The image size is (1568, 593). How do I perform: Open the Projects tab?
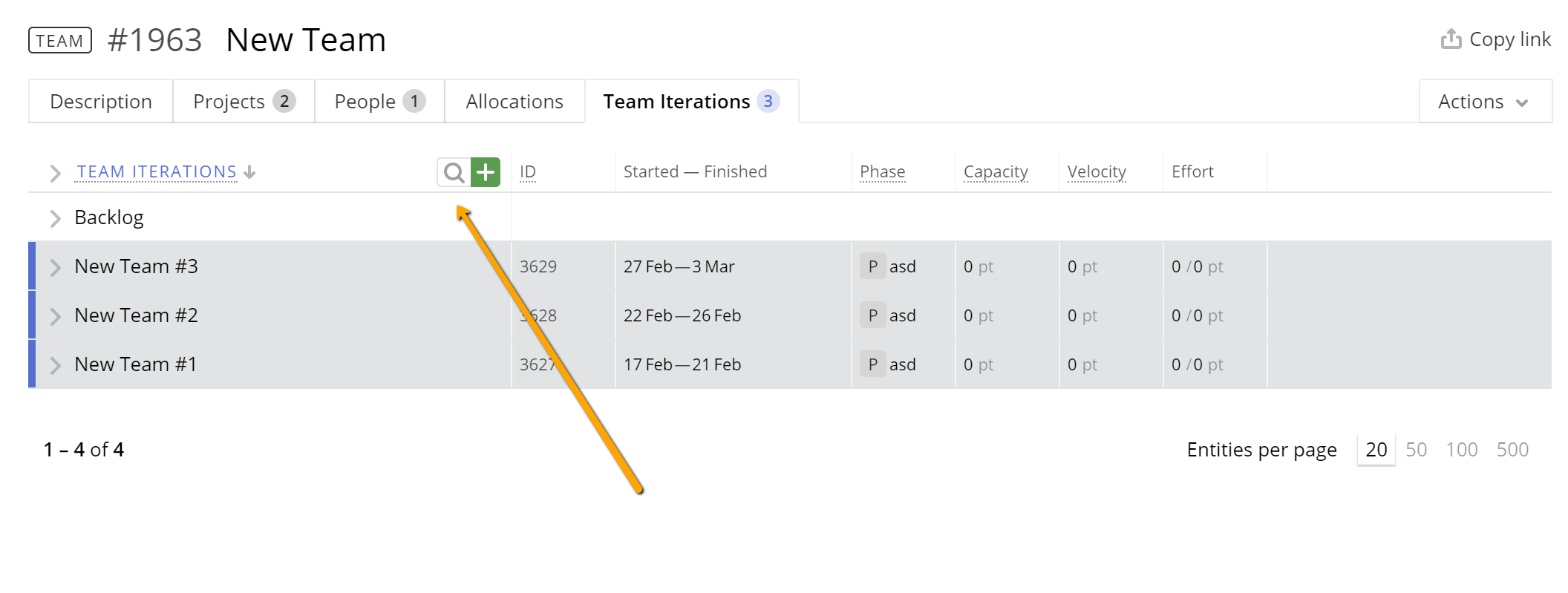244,102
